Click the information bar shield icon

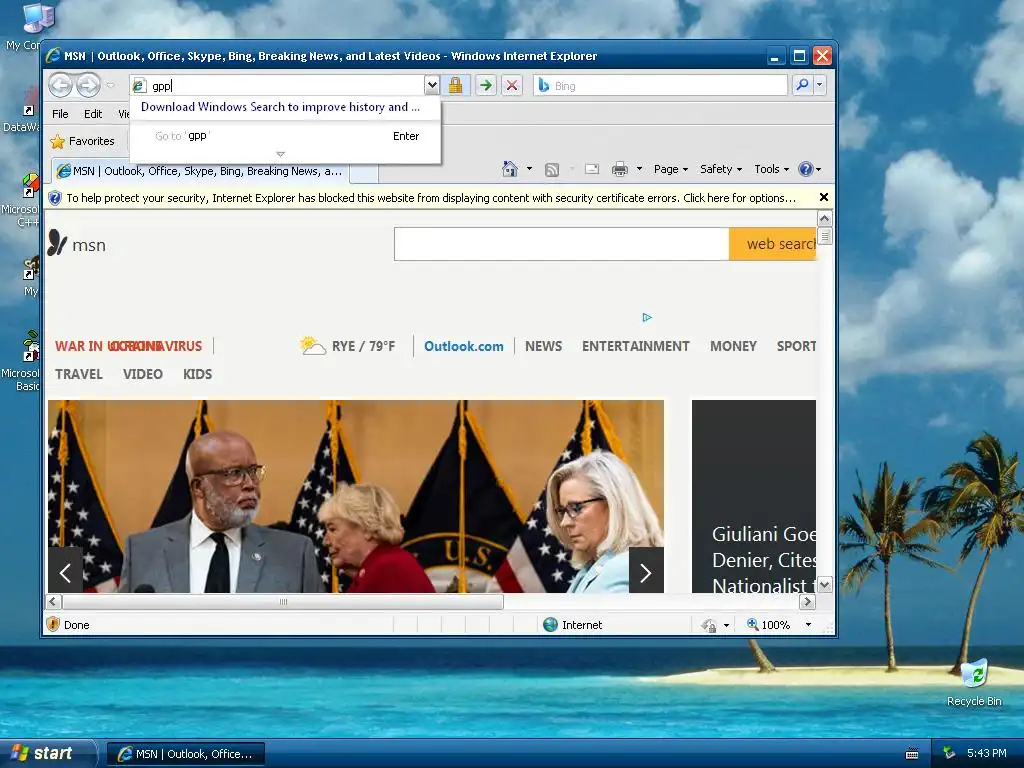click(56, 198)
